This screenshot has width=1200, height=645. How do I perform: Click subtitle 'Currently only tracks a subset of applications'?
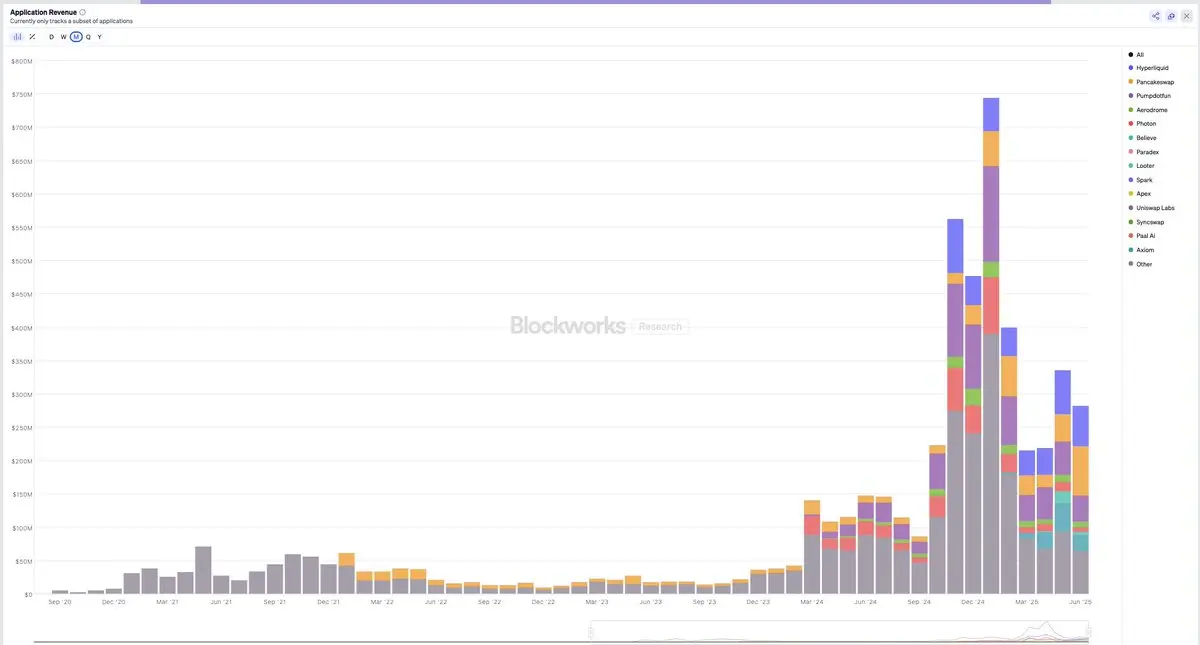(71, 21)
